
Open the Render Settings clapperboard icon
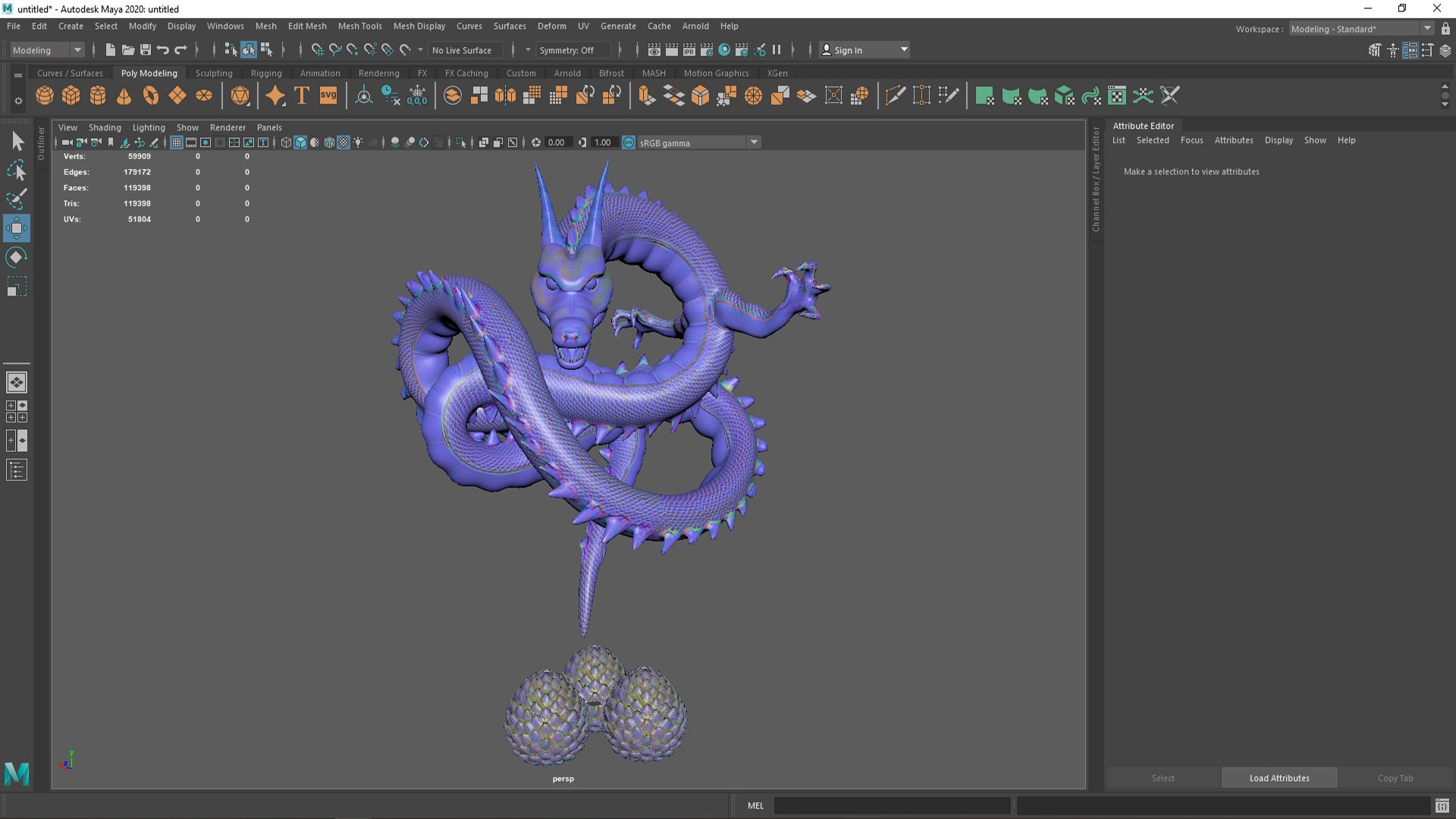pyautogui.click(x=707, y=50)
